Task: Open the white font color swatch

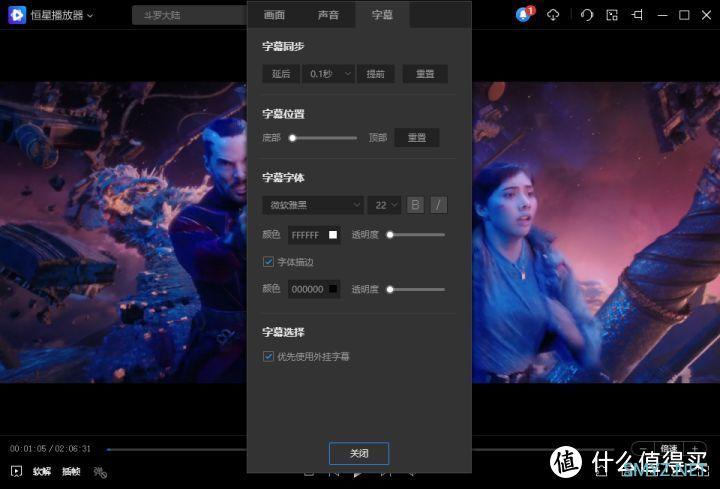Action: click(333, 235)
